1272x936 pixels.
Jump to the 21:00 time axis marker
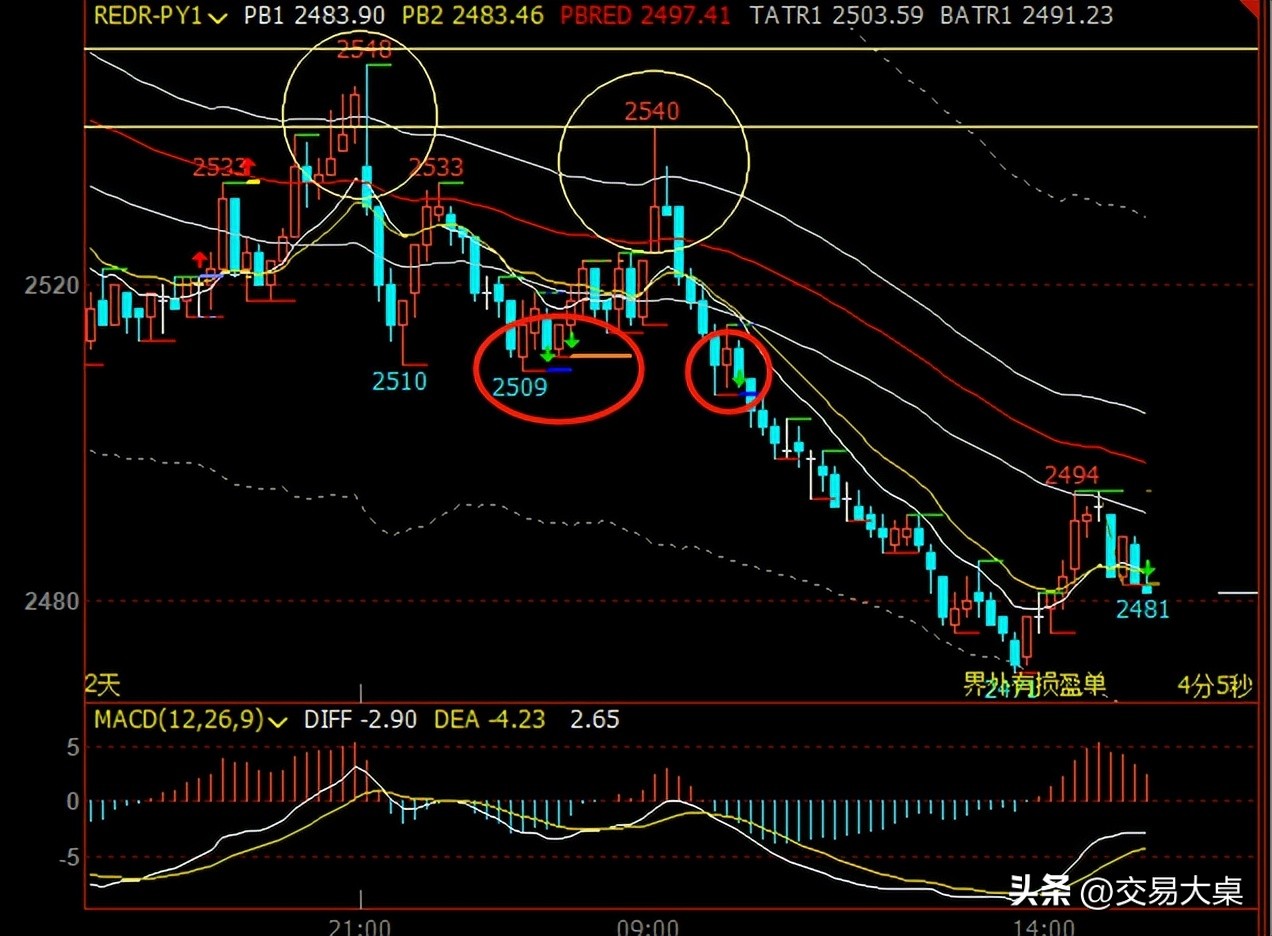[x=359, y=926]
